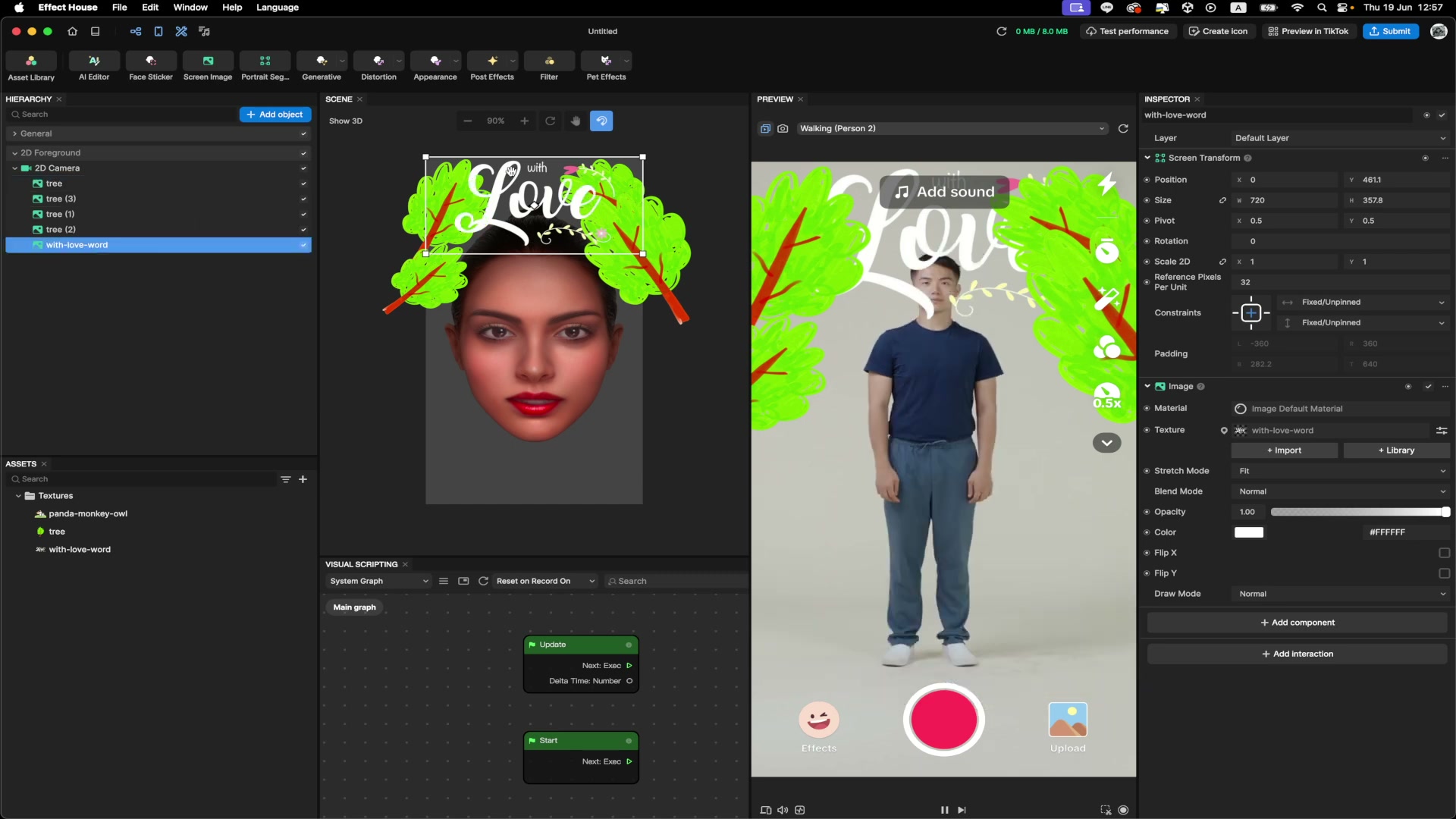Toggle visibility of tree (3) layer
This screenshot has width=1456, height=819.
(303, 199)
